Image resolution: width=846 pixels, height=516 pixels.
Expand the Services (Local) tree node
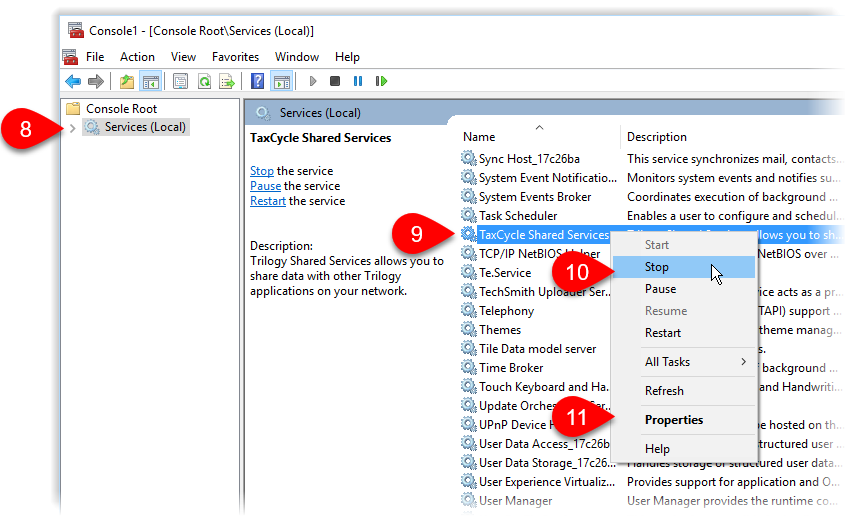click(x=72, y=128)
